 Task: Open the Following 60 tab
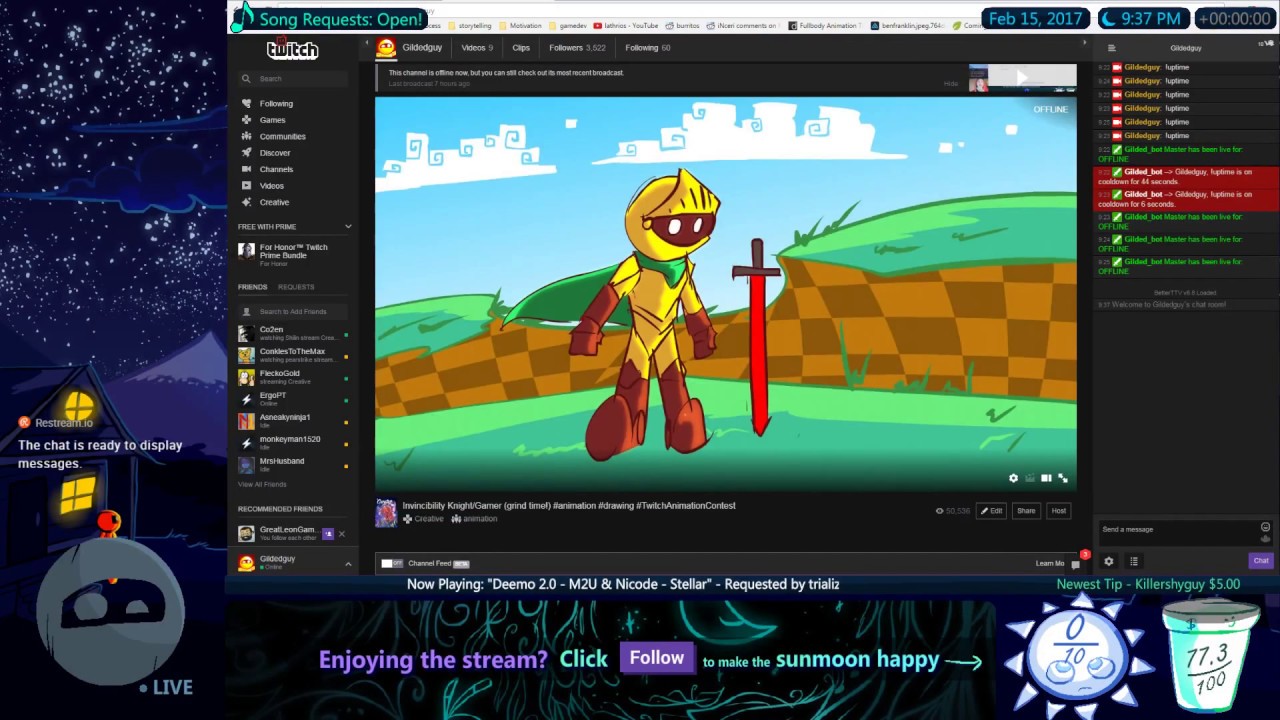(x=648, y=48)
